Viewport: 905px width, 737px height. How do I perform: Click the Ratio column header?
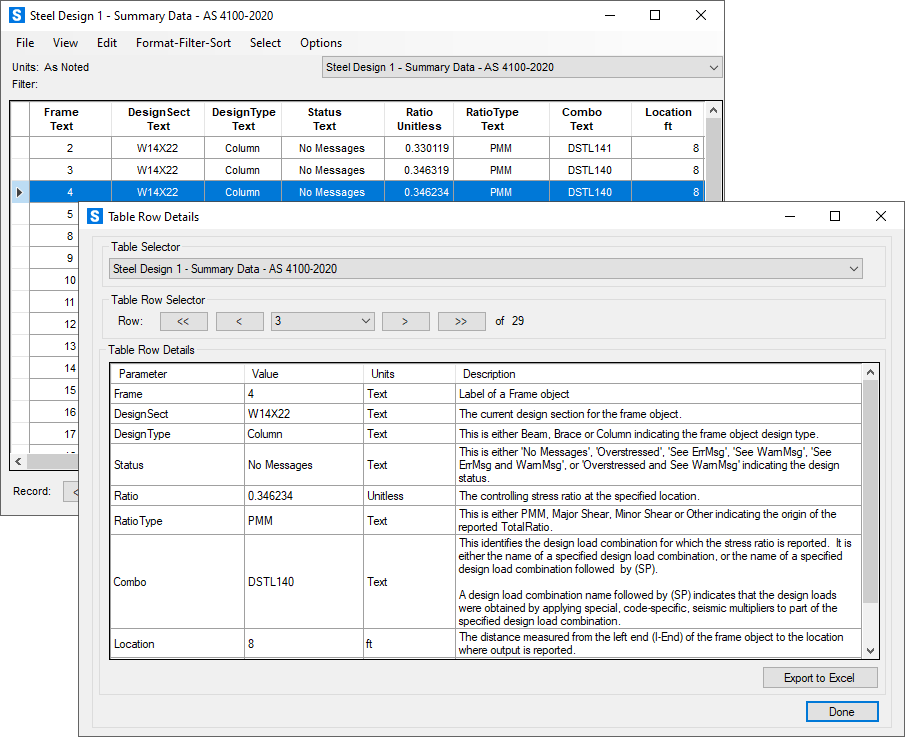[419, 119]
